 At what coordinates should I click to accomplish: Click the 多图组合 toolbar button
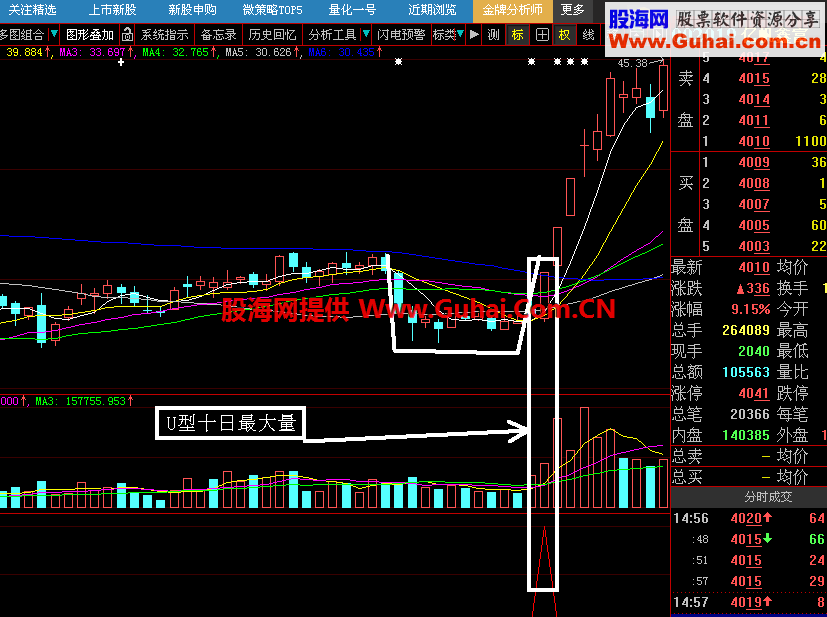pos(22,35)
